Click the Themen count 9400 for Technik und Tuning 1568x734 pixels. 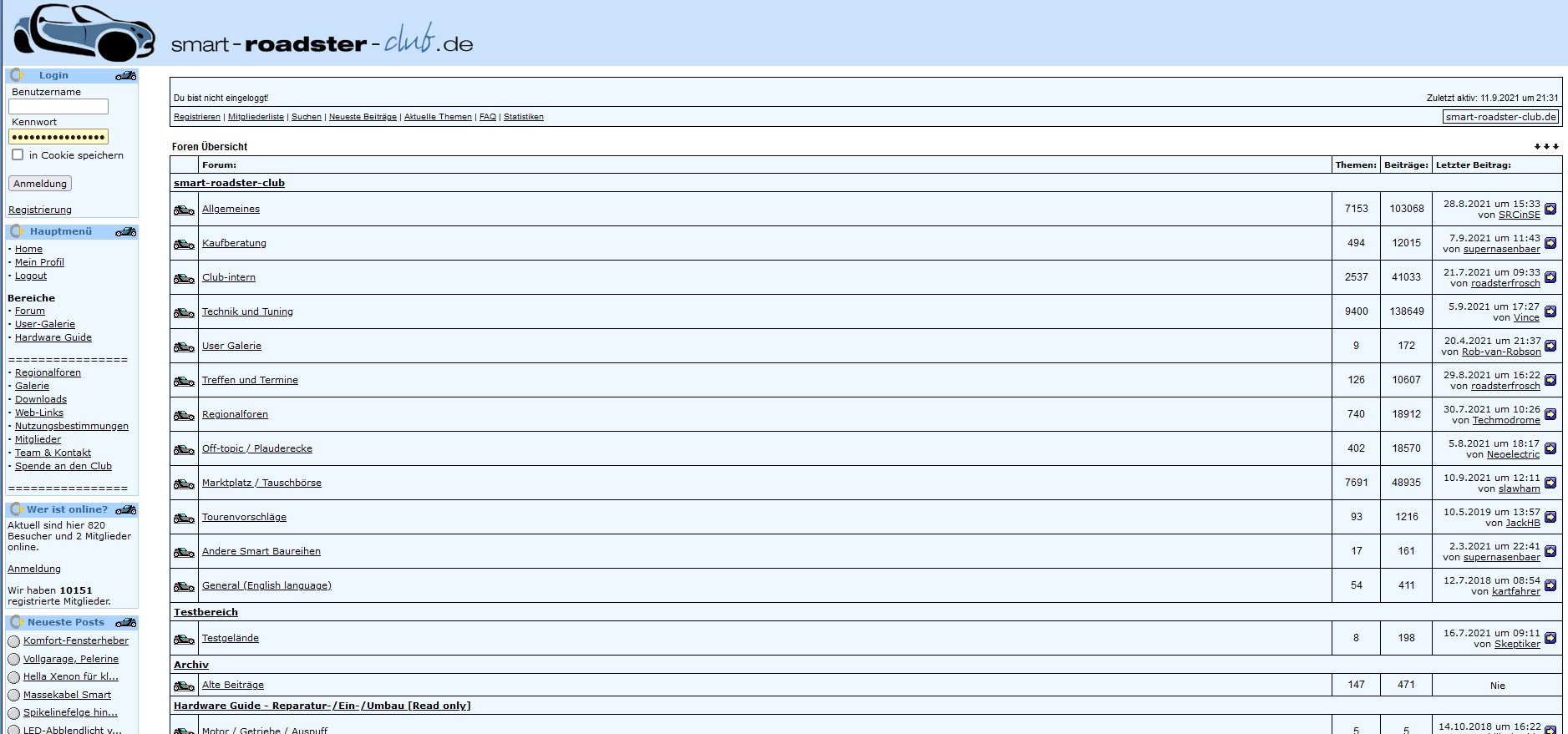(x=1356, y=311)
